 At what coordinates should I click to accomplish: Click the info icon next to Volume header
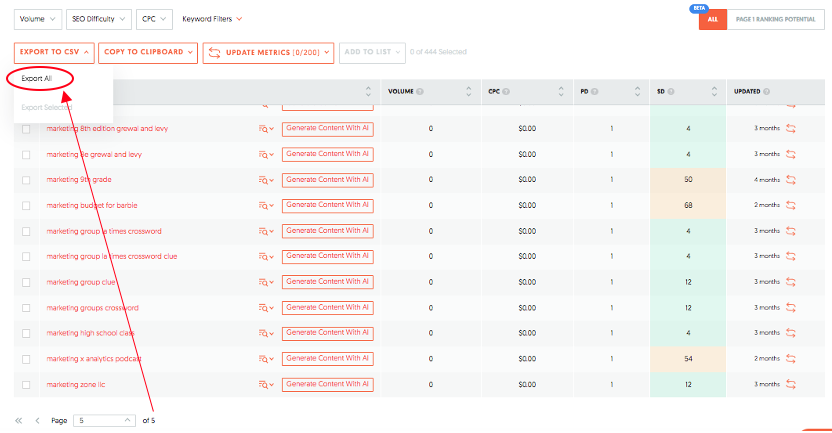pos(420,92)
